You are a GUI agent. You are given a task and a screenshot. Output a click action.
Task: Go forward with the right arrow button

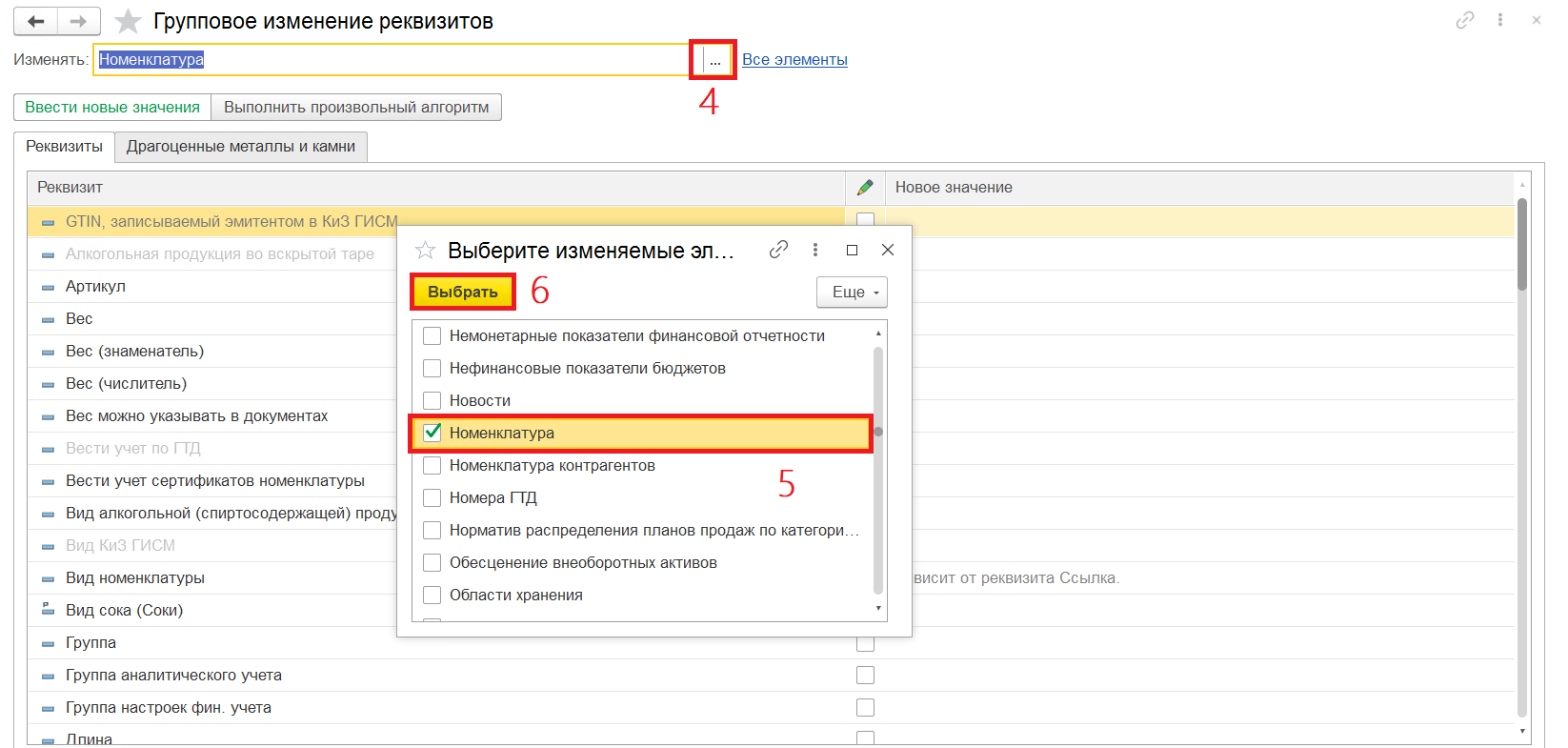[79, 21]
